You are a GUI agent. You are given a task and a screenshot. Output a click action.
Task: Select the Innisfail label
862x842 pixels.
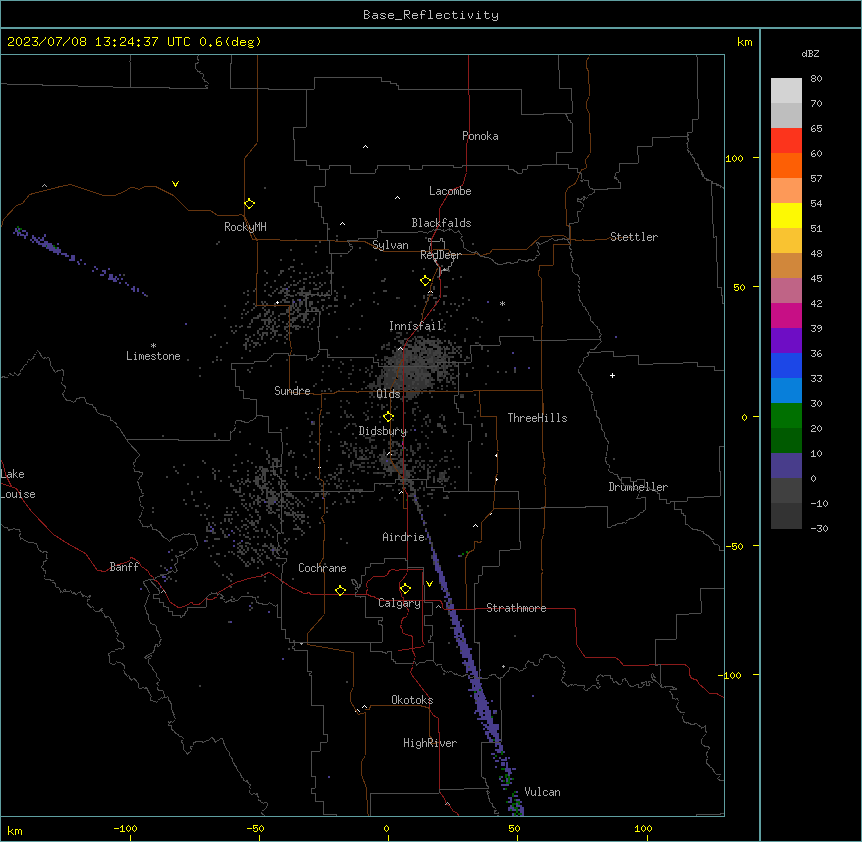coord(416,326)
